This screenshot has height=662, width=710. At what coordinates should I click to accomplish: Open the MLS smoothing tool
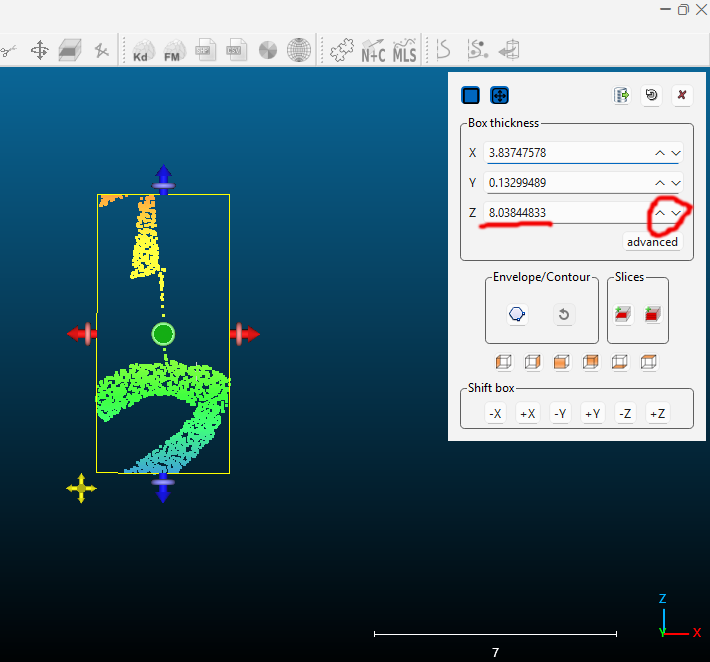click(x=404, y=50)
